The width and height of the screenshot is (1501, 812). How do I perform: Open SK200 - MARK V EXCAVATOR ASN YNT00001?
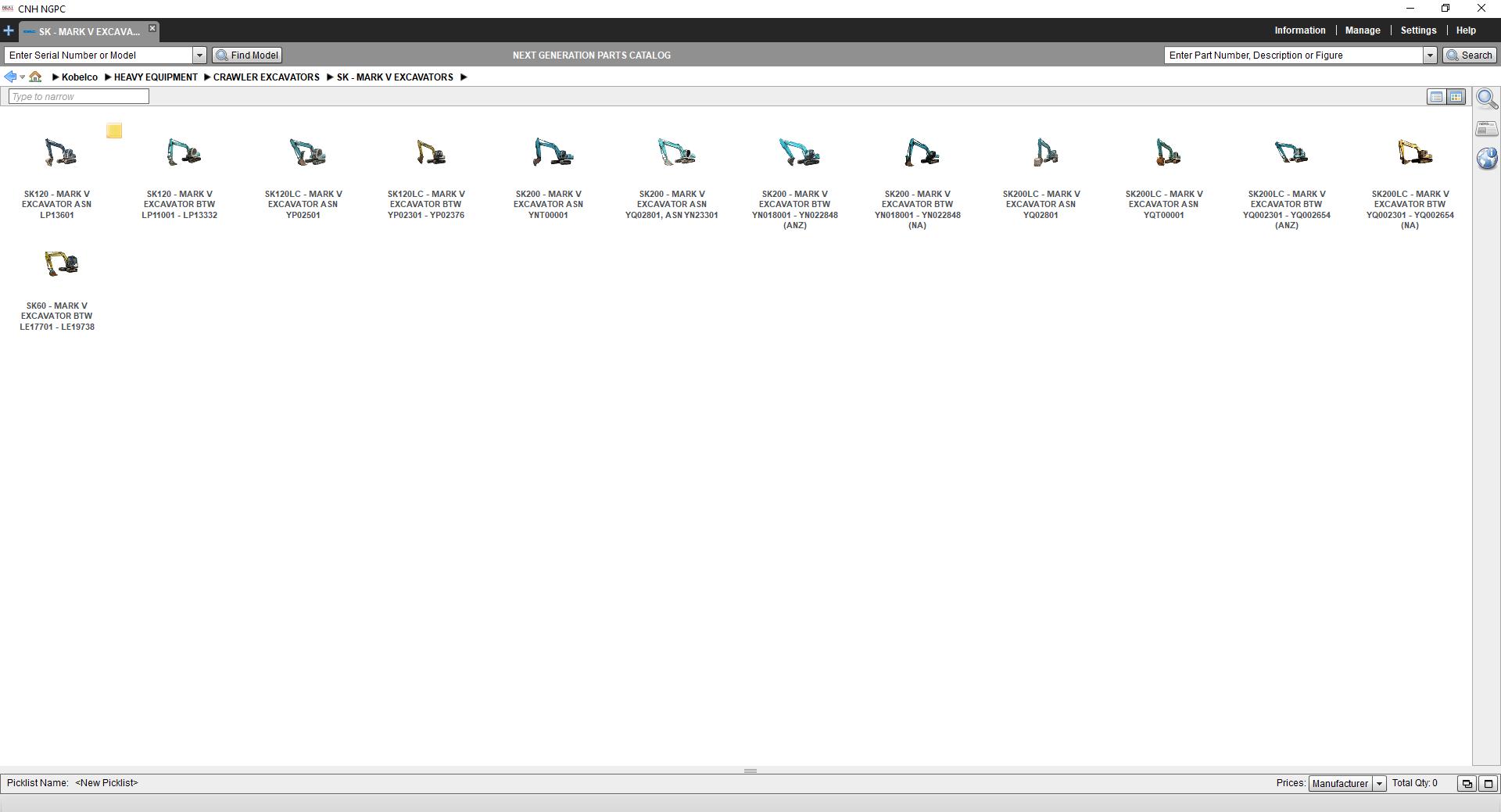coord(549,177)
